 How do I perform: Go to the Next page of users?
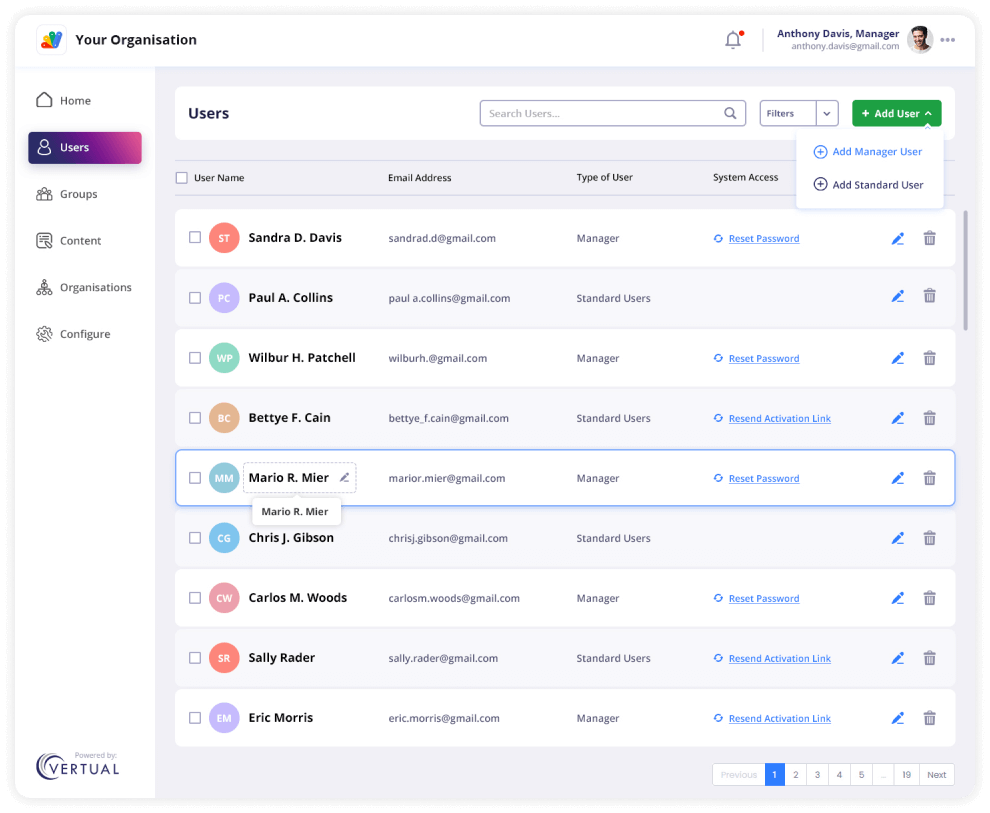(x=936, y=774)
